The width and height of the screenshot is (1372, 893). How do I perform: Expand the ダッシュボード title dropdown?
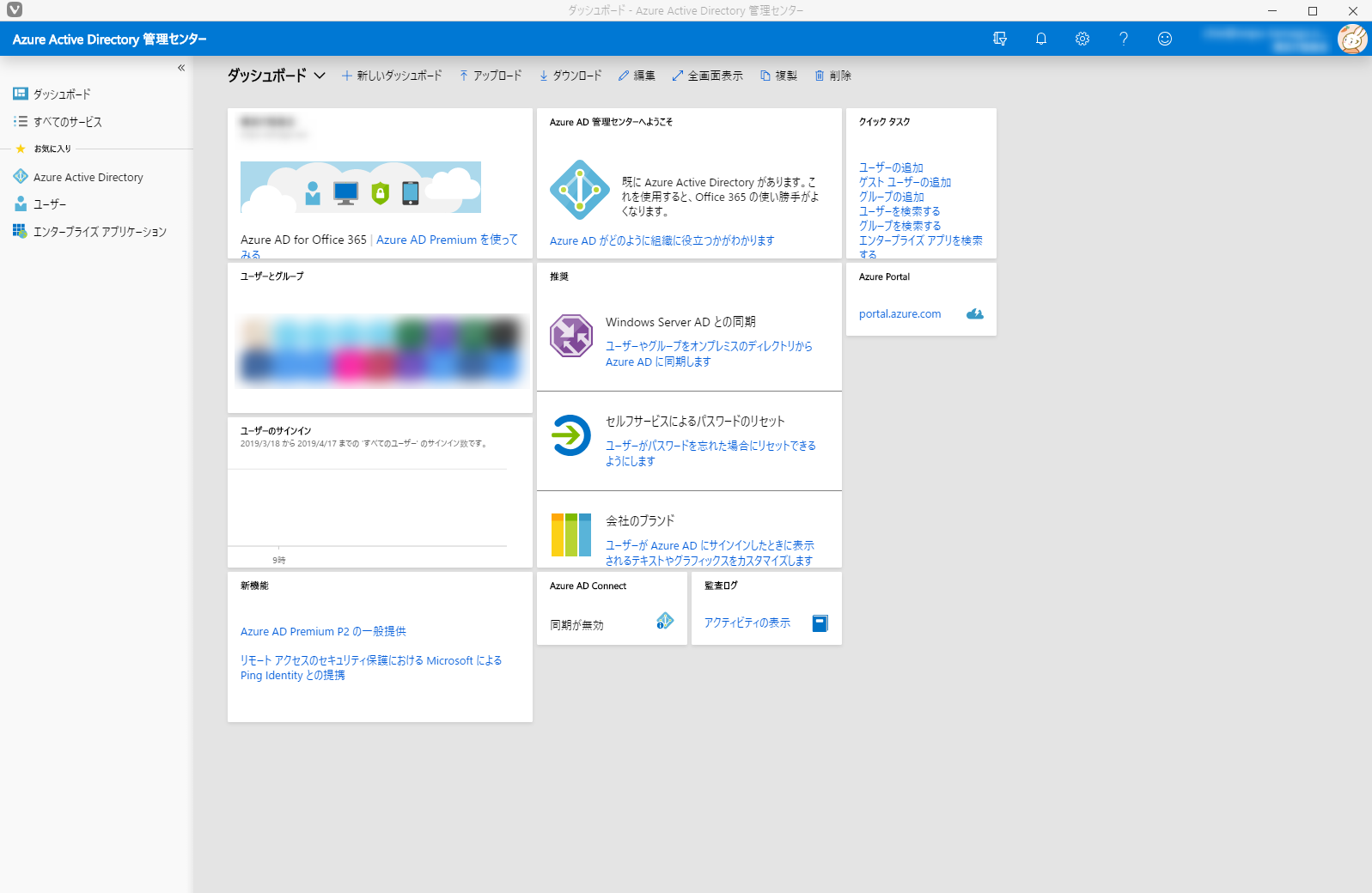320,76
